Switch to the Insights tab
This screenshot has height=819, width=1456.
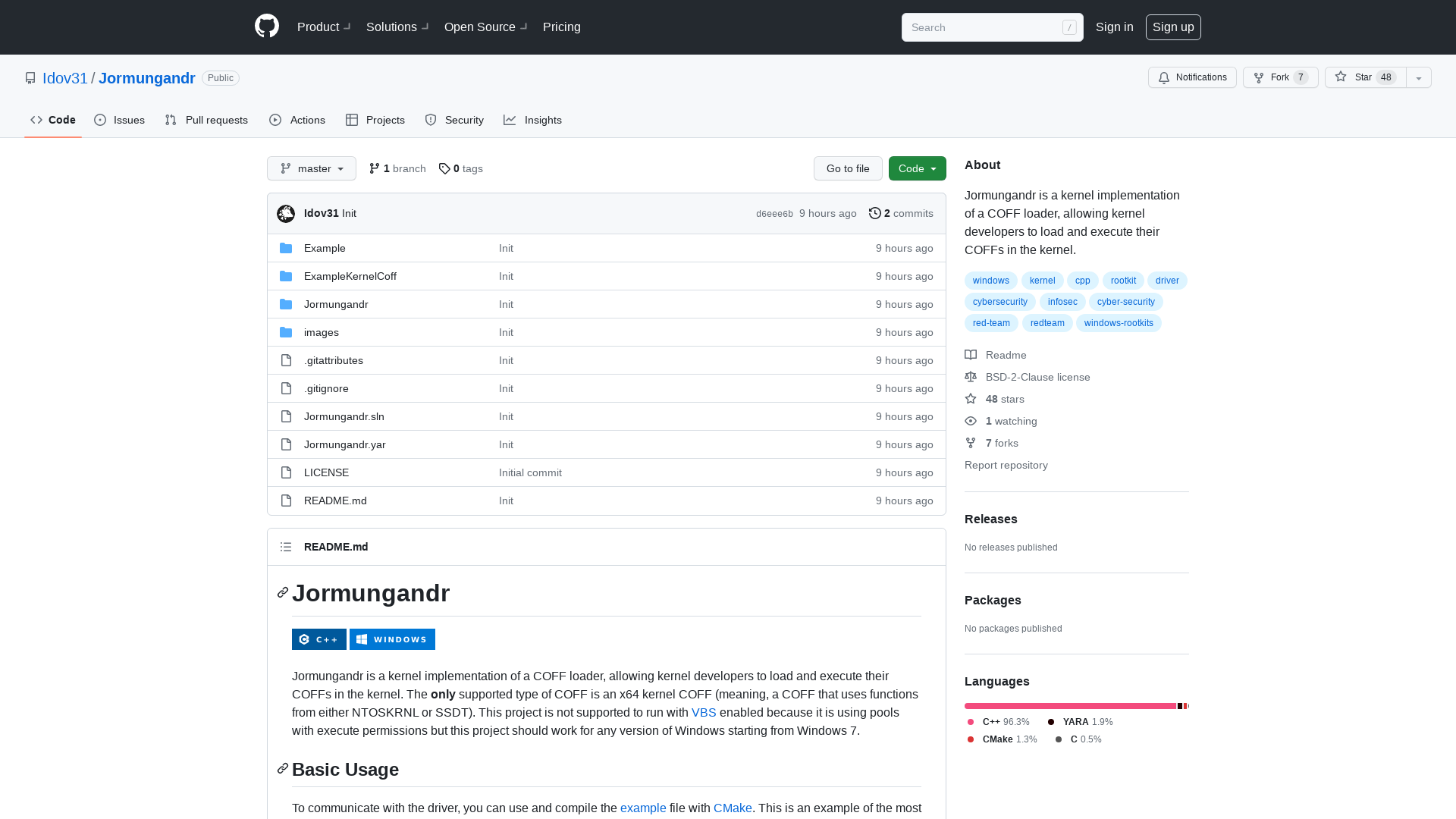pyautogui.click(x=533, y=120)
